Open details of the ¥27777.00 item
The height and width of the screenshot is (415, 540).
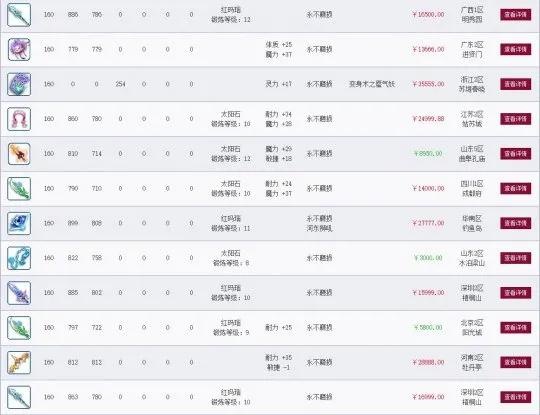[516, 223]
